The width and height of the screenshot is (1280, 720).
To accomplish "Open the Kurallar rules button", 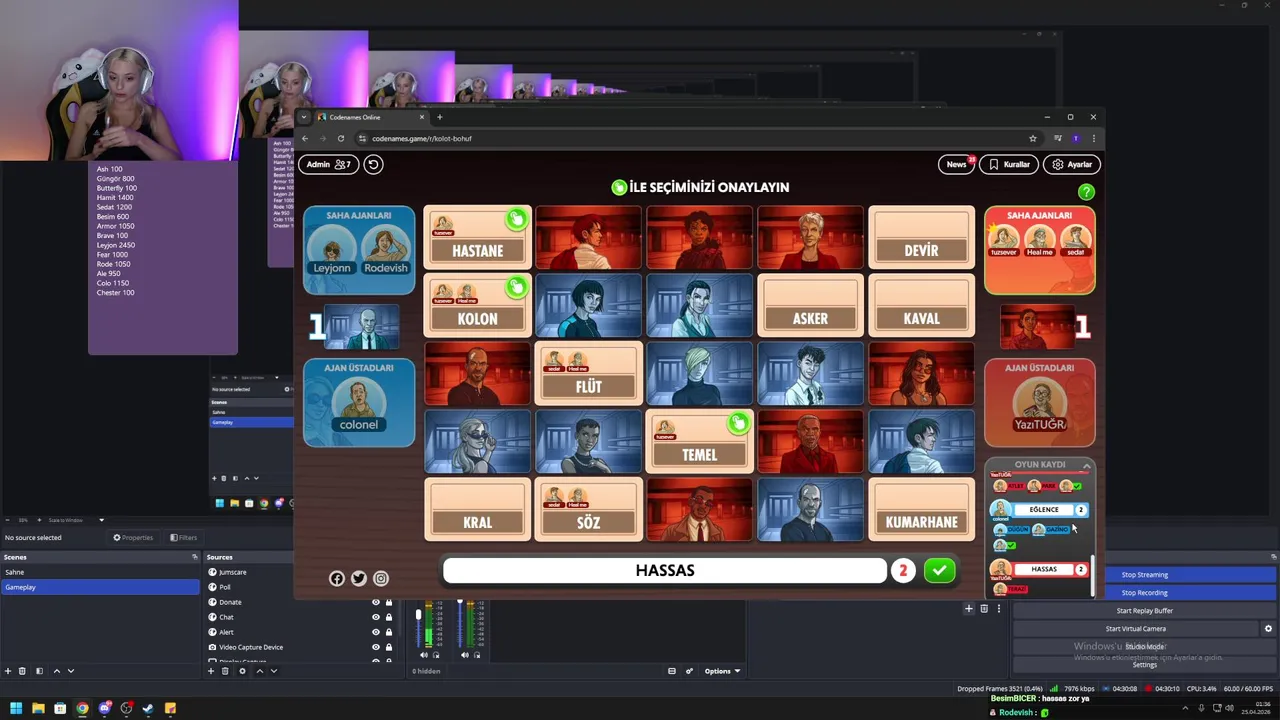I will [1009, 164].
